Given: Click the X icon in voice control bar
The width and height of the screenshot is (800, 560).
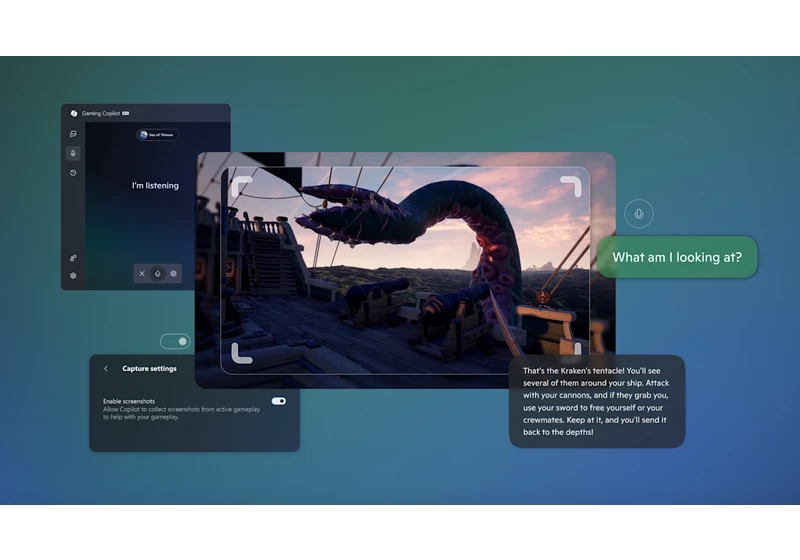Looking at the screenshot, I should tap(142, 273).
